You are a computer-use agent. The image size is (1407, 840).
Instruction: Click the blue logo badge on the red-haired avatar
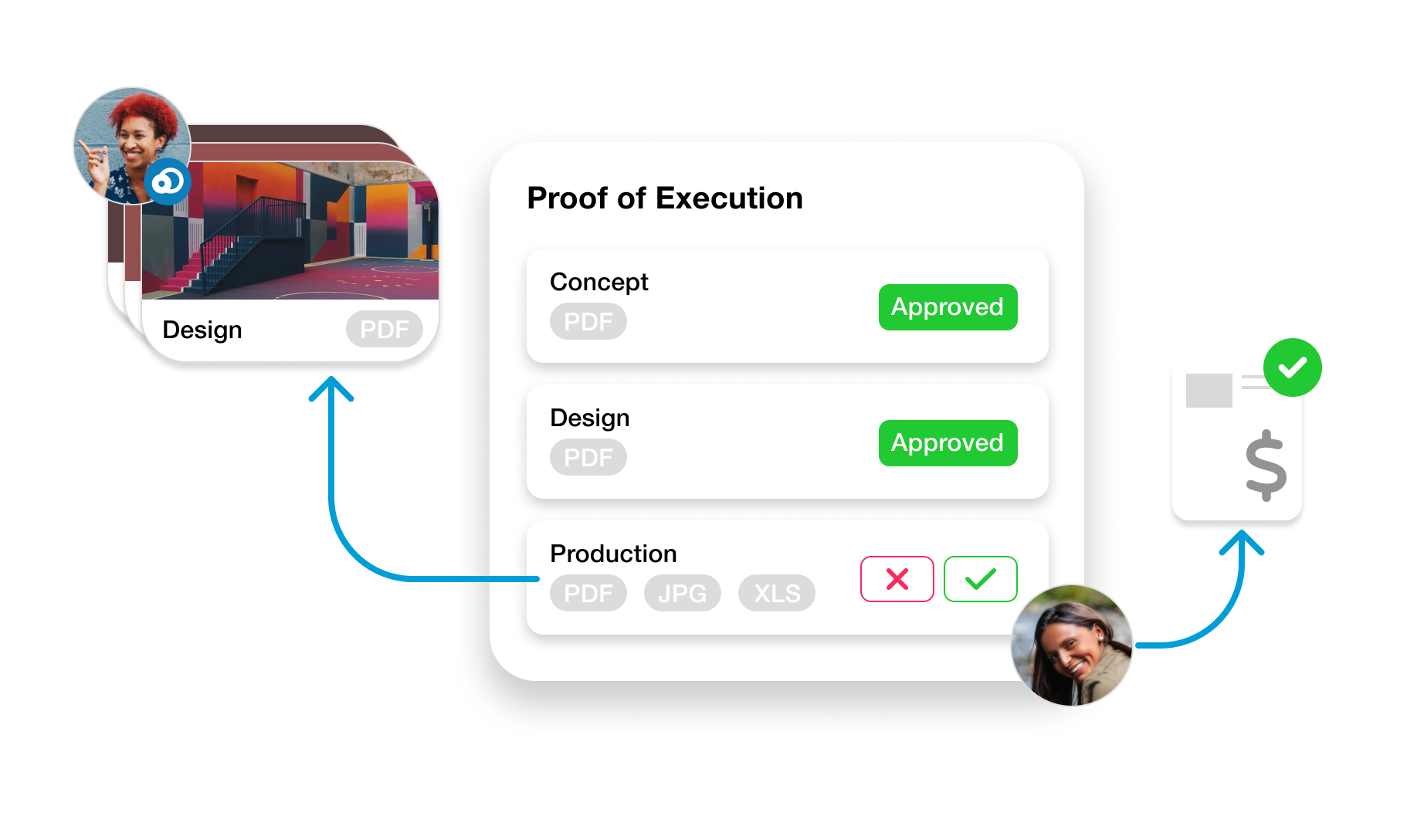pyautogui.click(x=168, y=182)
